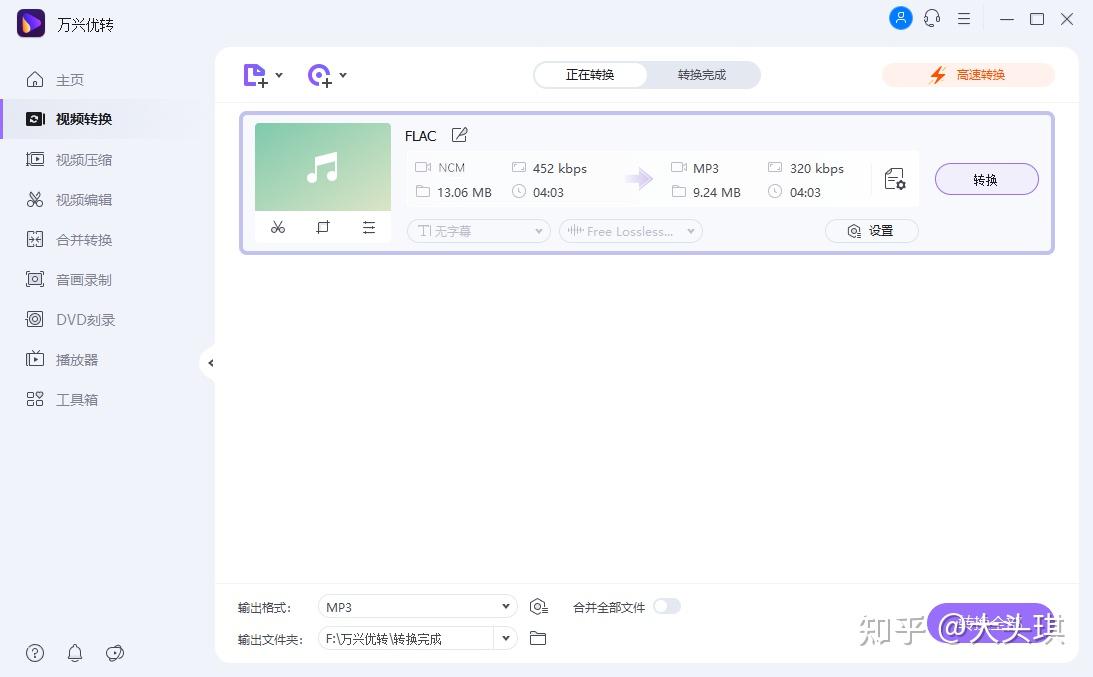The height and width of the screenshot is (677, 1093).
Task: Click the 转换 button to start conversion
Action: (986, 180)
